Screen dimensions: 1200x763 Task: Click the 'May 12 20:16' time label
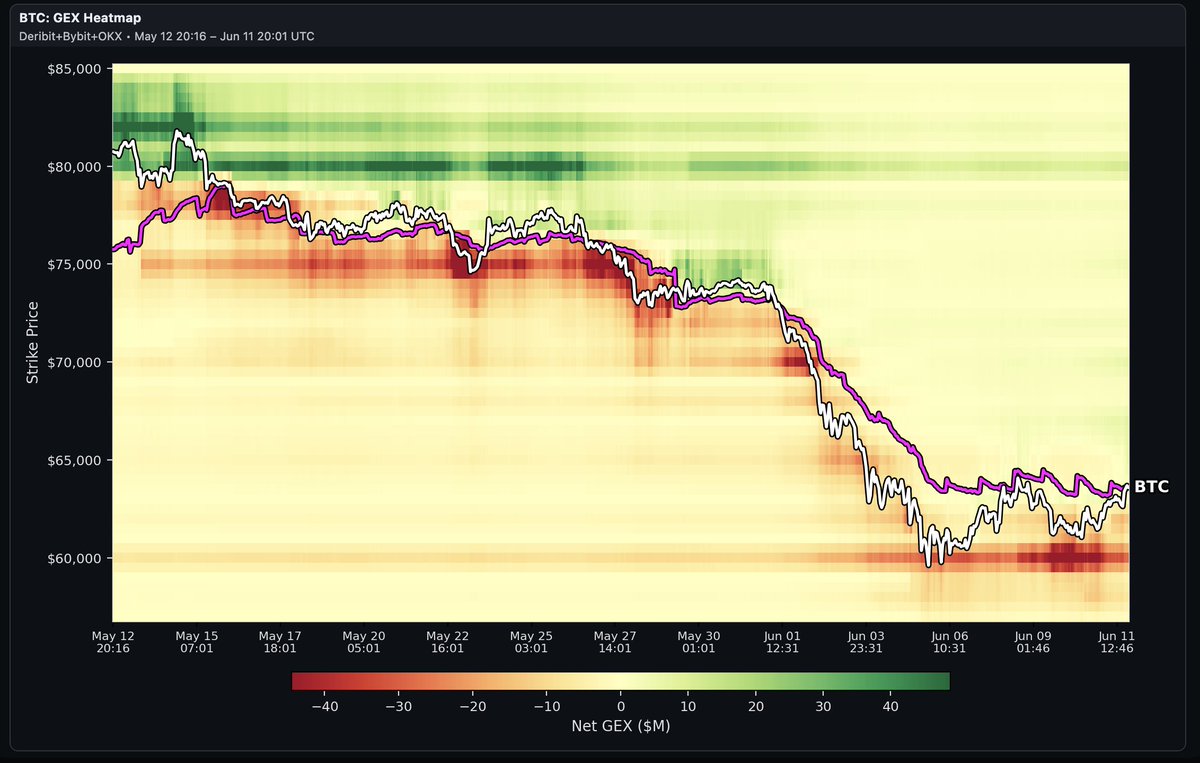pyautogui.click(x=113, y=641)
